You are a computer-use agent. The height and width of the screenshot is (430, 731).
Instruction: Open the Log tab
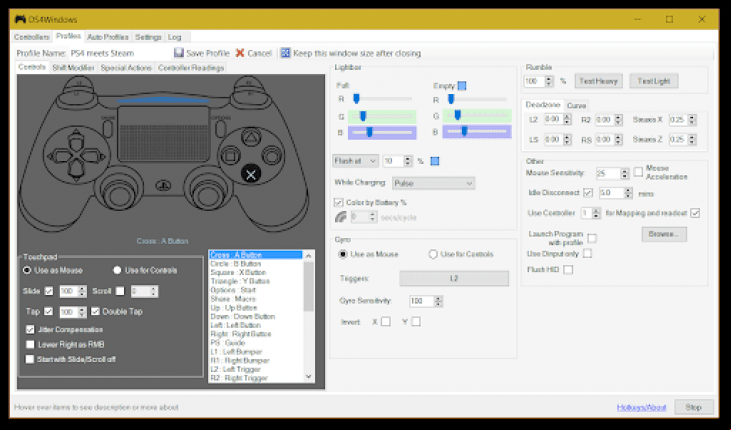point(174,37)
